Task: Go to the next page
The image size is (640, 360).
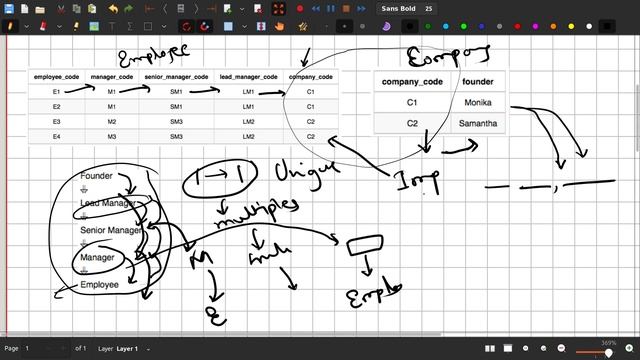Action: click(196, 9)
